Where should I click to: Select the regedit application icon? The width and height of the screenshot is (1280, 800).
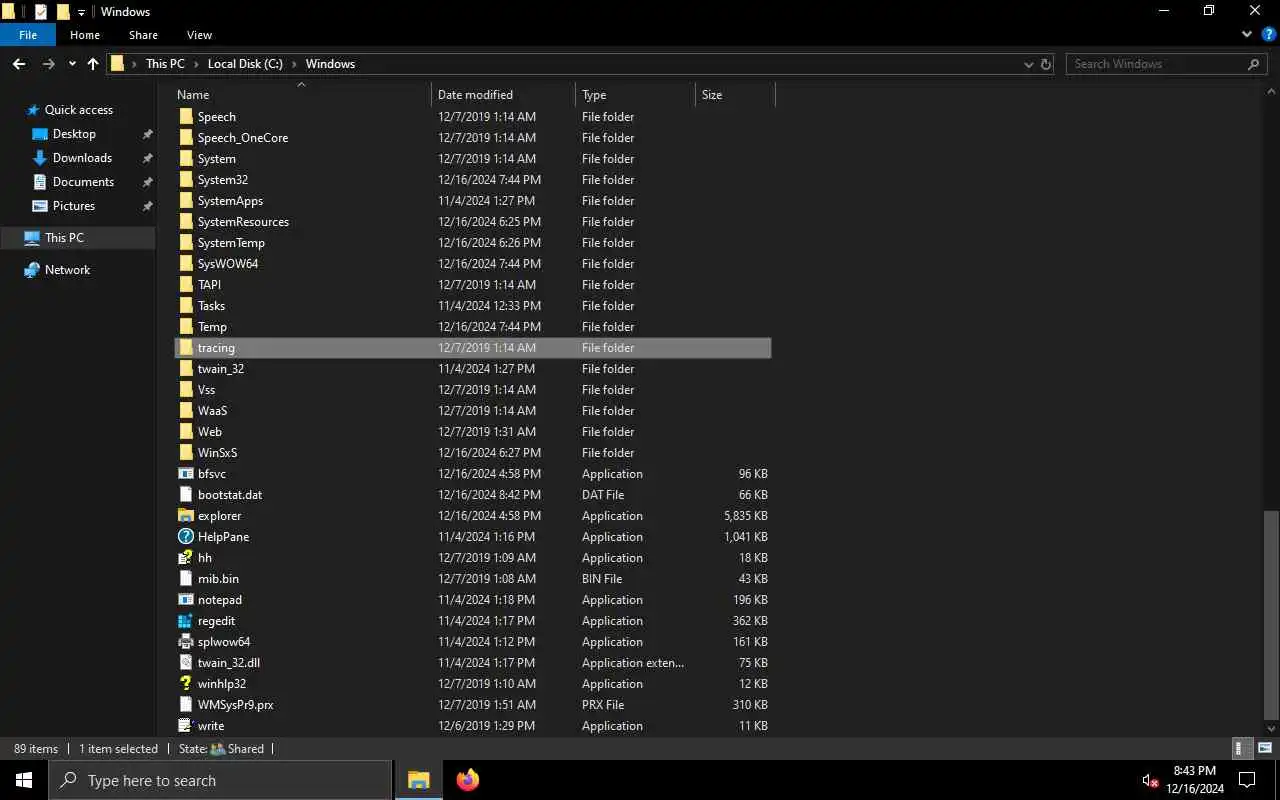[x=185, y=621]
